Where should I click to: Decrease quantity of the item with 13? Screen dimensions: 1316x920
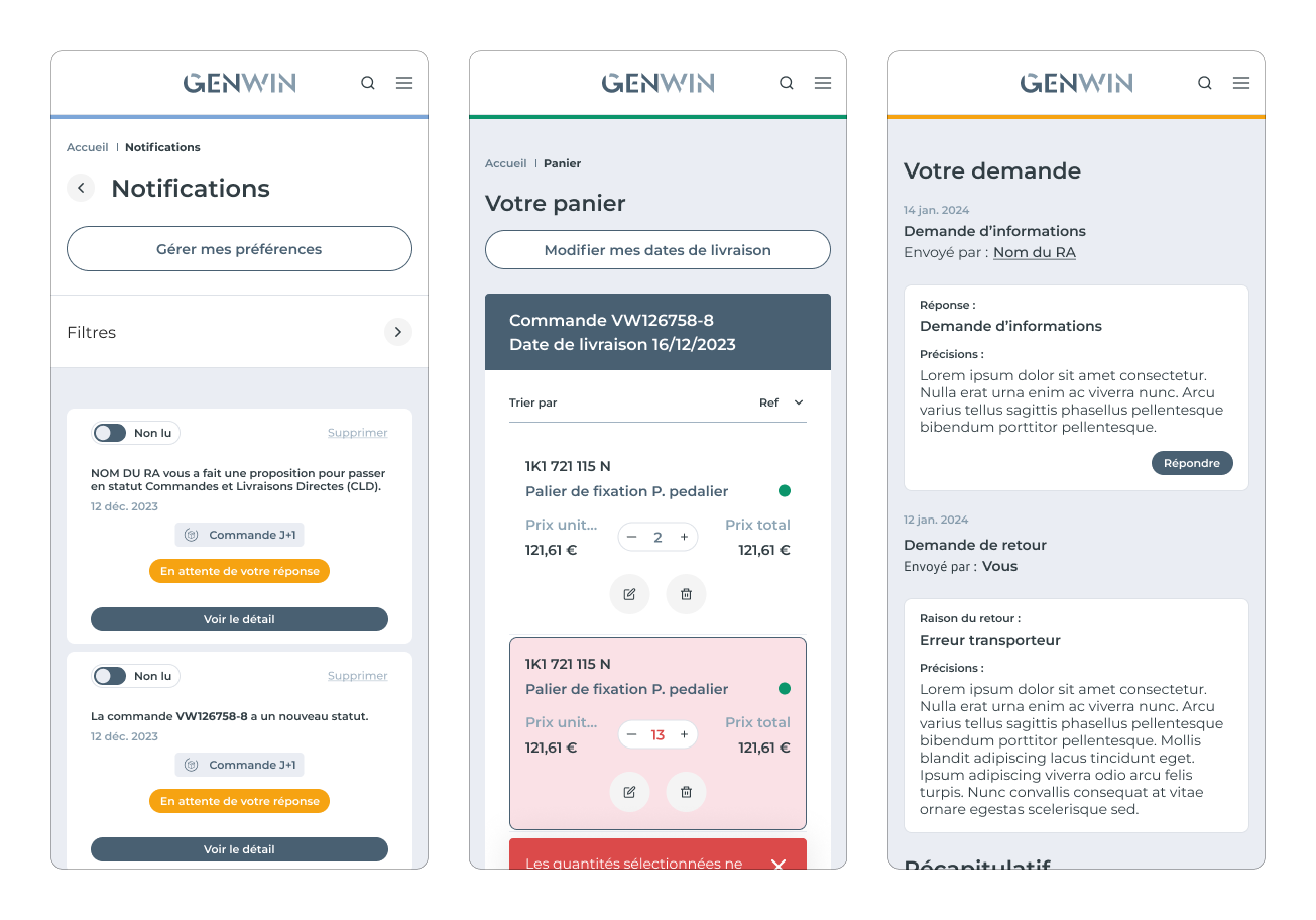[632, 734]
